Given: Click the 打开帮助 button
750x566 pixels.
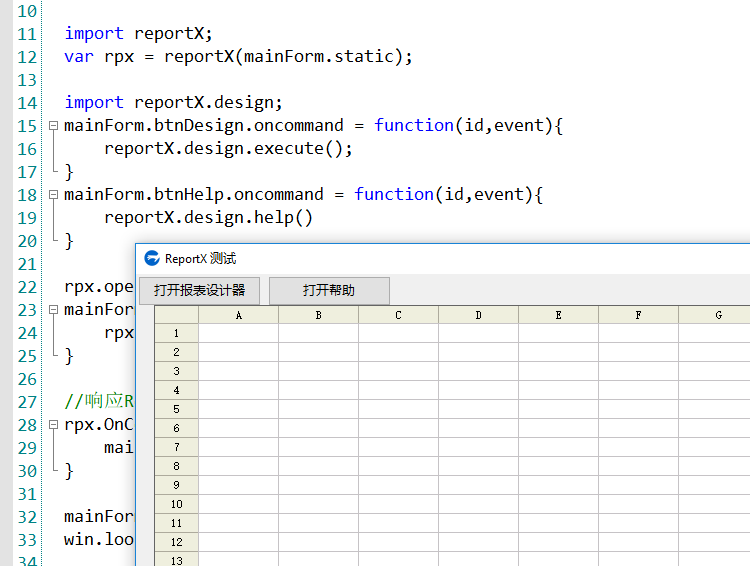Looking at the screenshot, I should coord(329,291).
